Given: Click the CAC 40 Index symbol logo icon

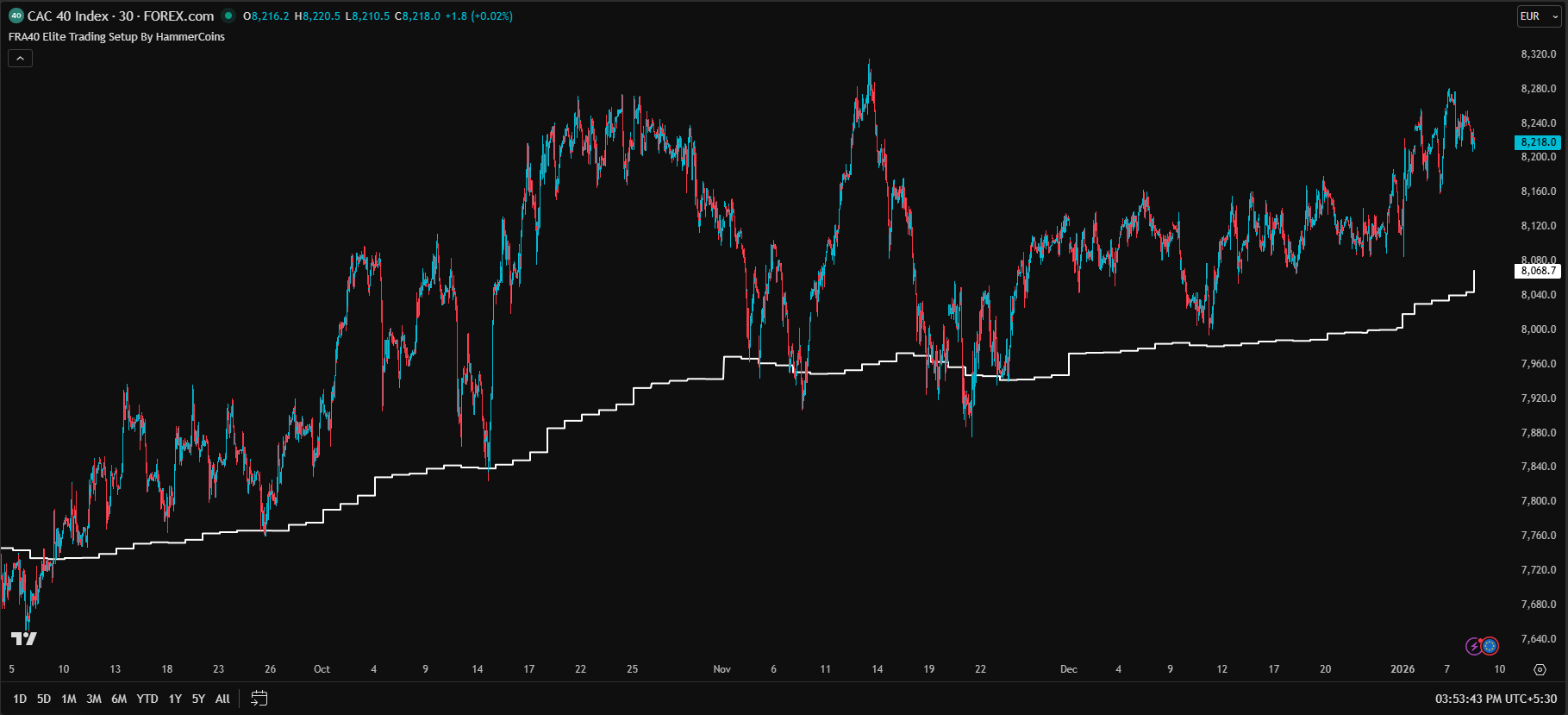Looking at the screenshot, I should point(16,16).
